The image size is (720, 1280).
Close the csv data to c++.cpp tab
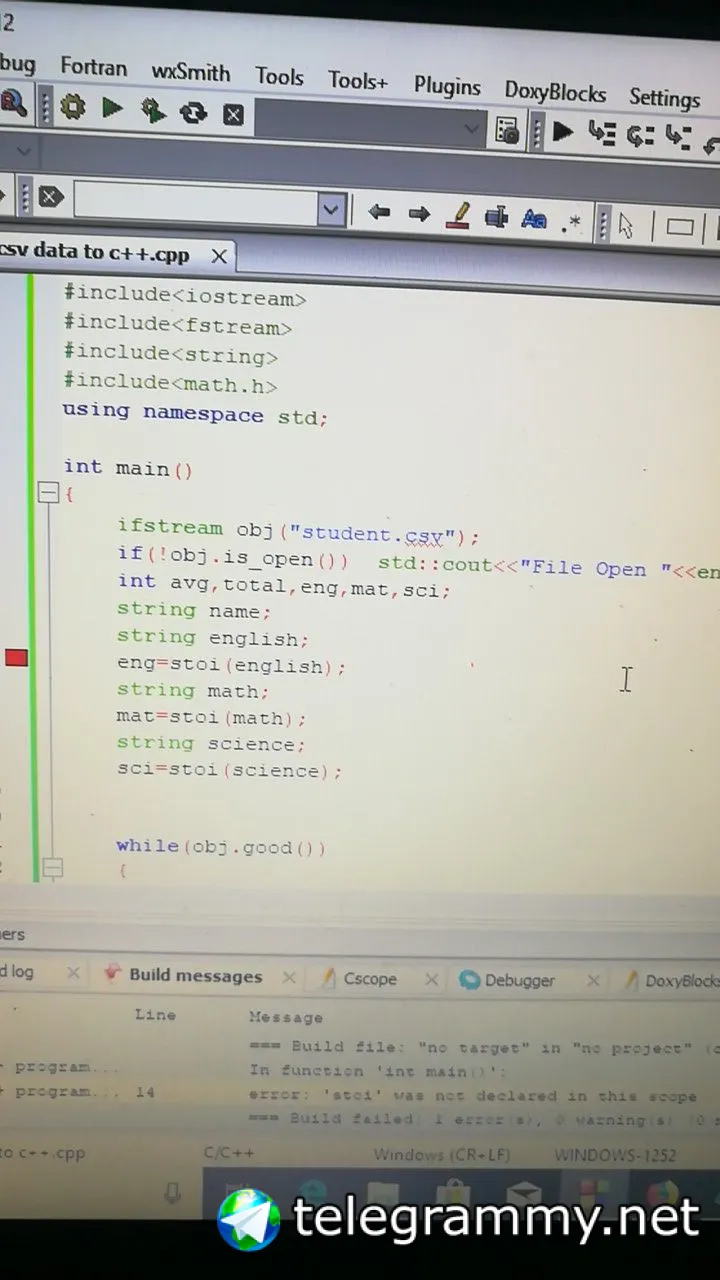[x=219, y=256]
